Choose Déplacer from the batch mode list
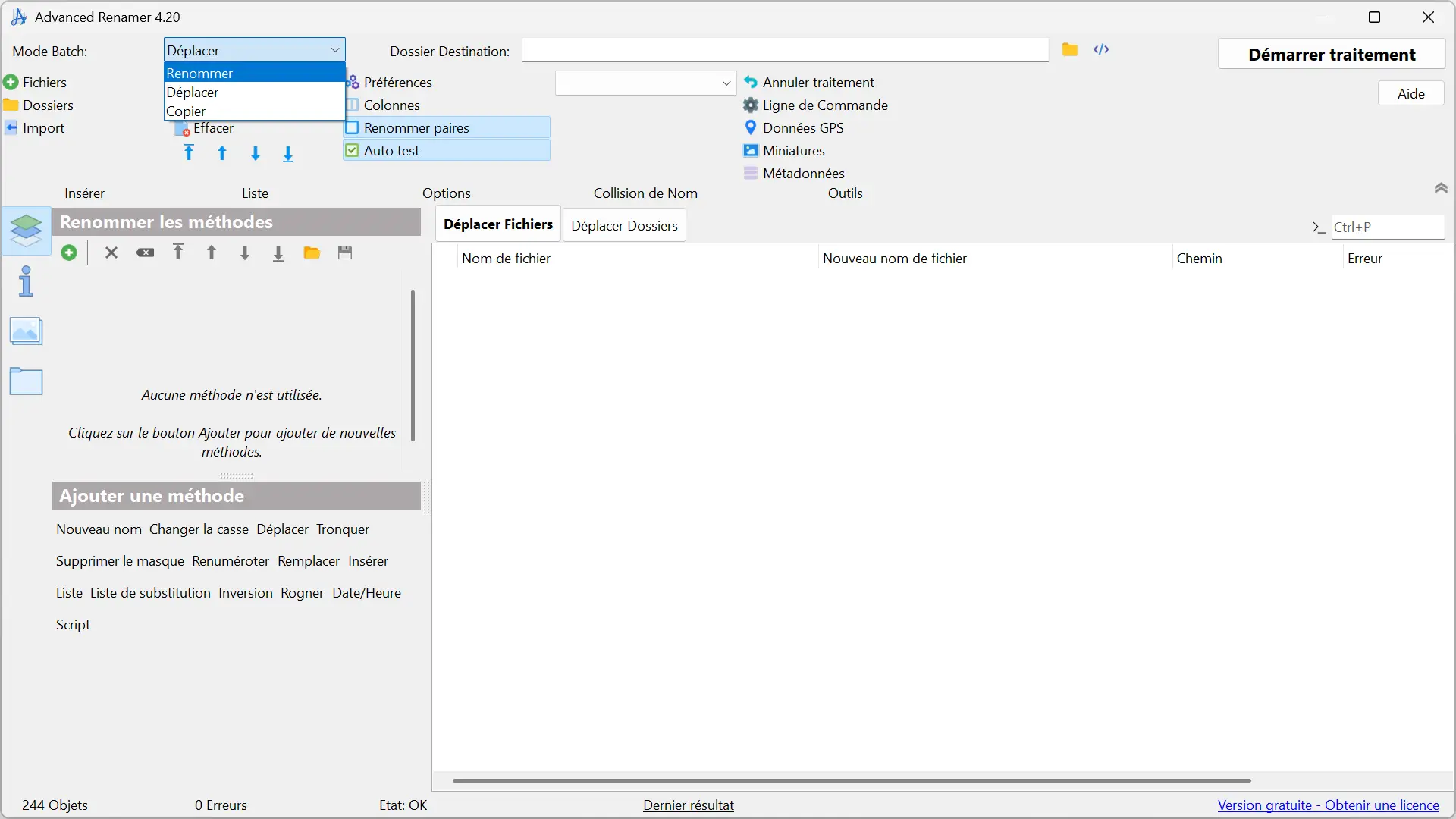 [255, 92]
